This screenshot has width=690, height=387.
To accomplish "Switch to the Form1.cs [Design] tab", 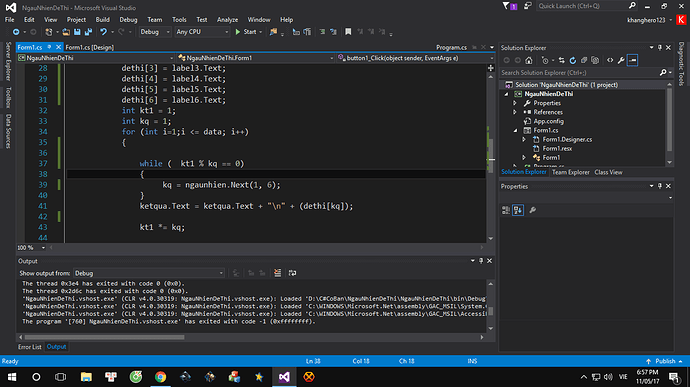I will click(x=89, y=48).
